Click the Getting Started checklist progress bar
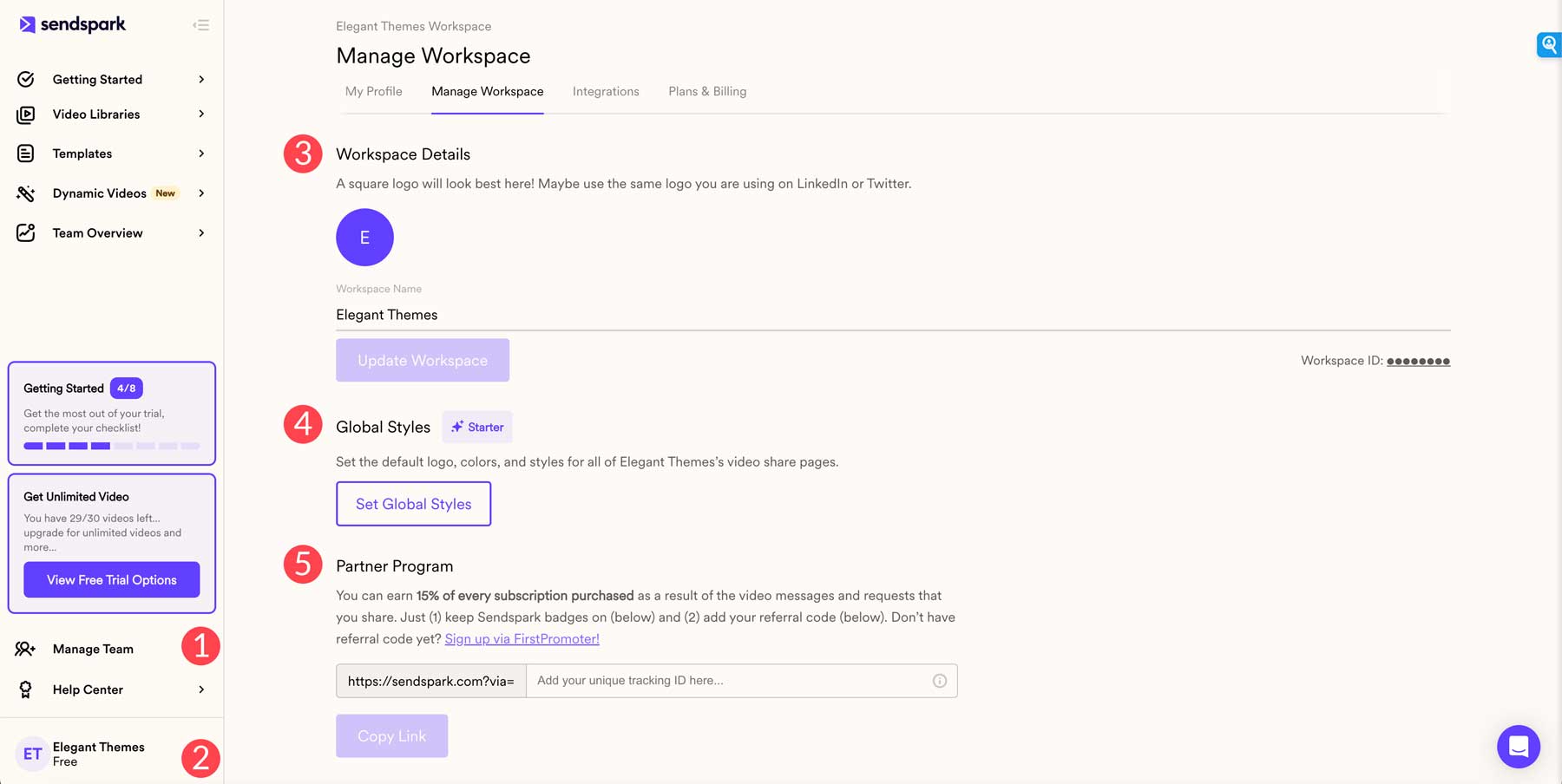The height and width of the screenshot is (784, 1562). pyautogui.click(x=111, y=446)
